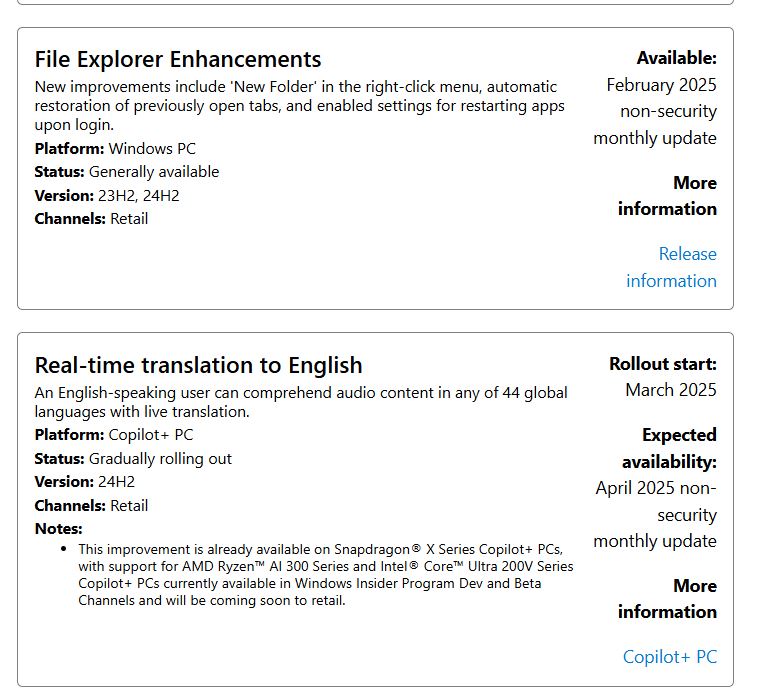Click the 'Platform: Windows PC' line
Viewport: 765px width, 700px height.
tap(115, 149)
